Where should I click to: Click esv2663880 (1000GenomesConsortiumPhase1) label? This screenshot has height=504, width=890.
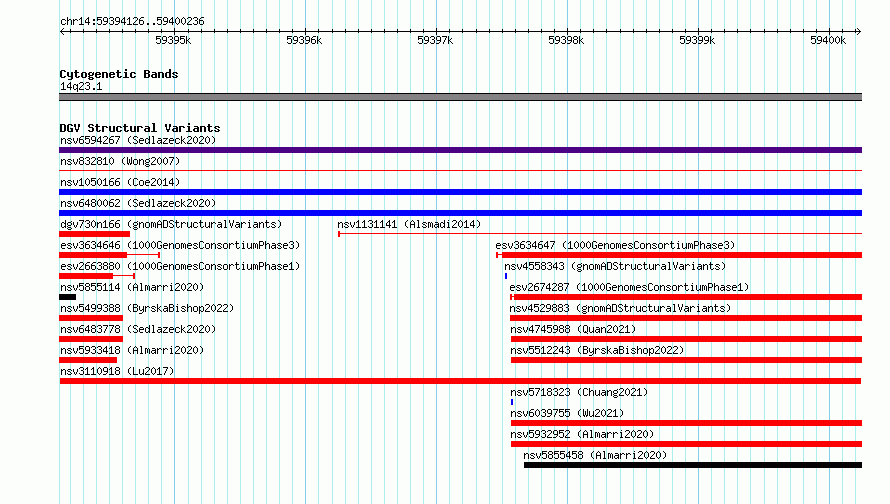[180, 266]
